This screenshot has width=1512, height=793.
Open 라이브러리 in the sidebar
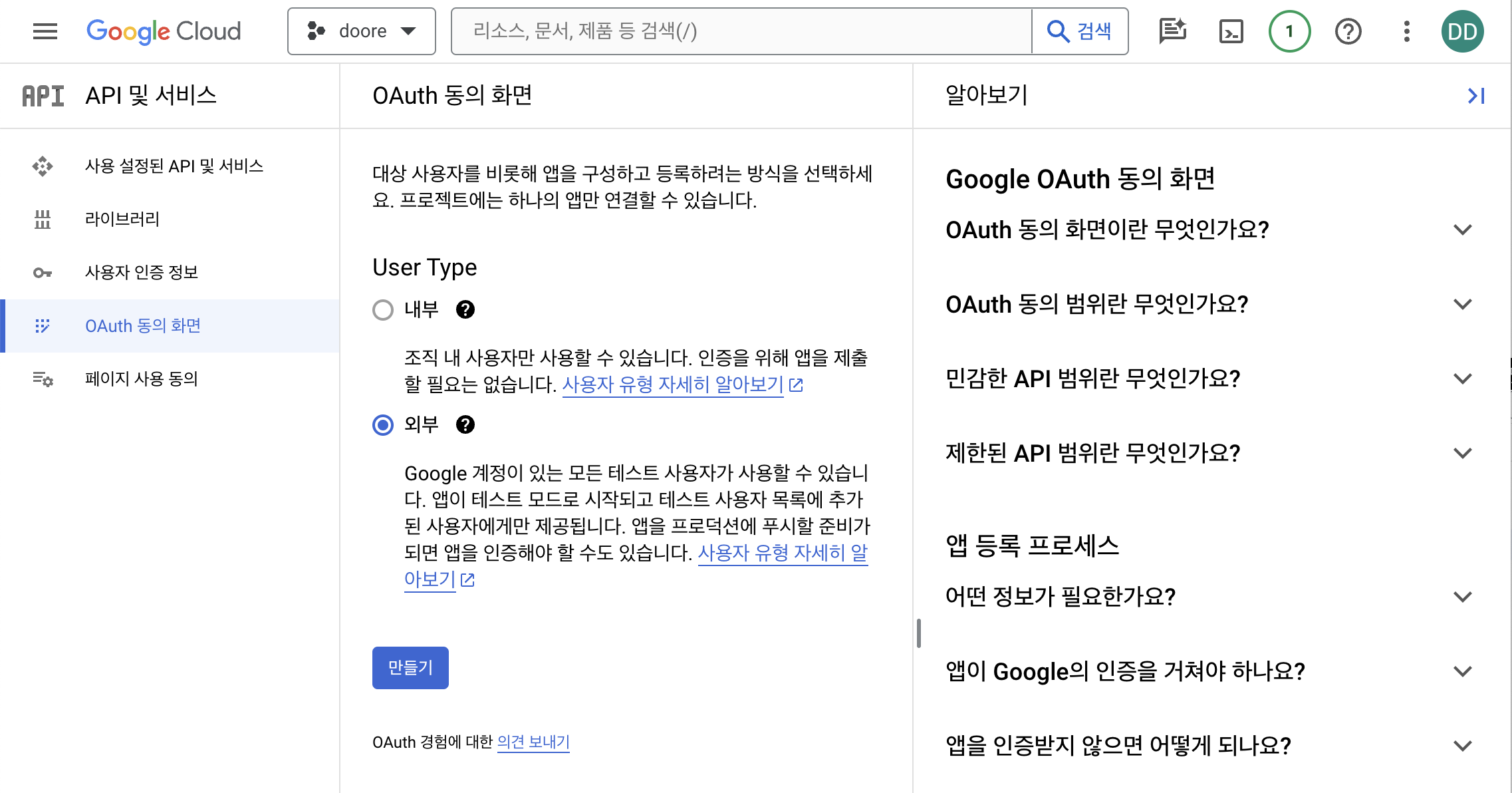122,219
